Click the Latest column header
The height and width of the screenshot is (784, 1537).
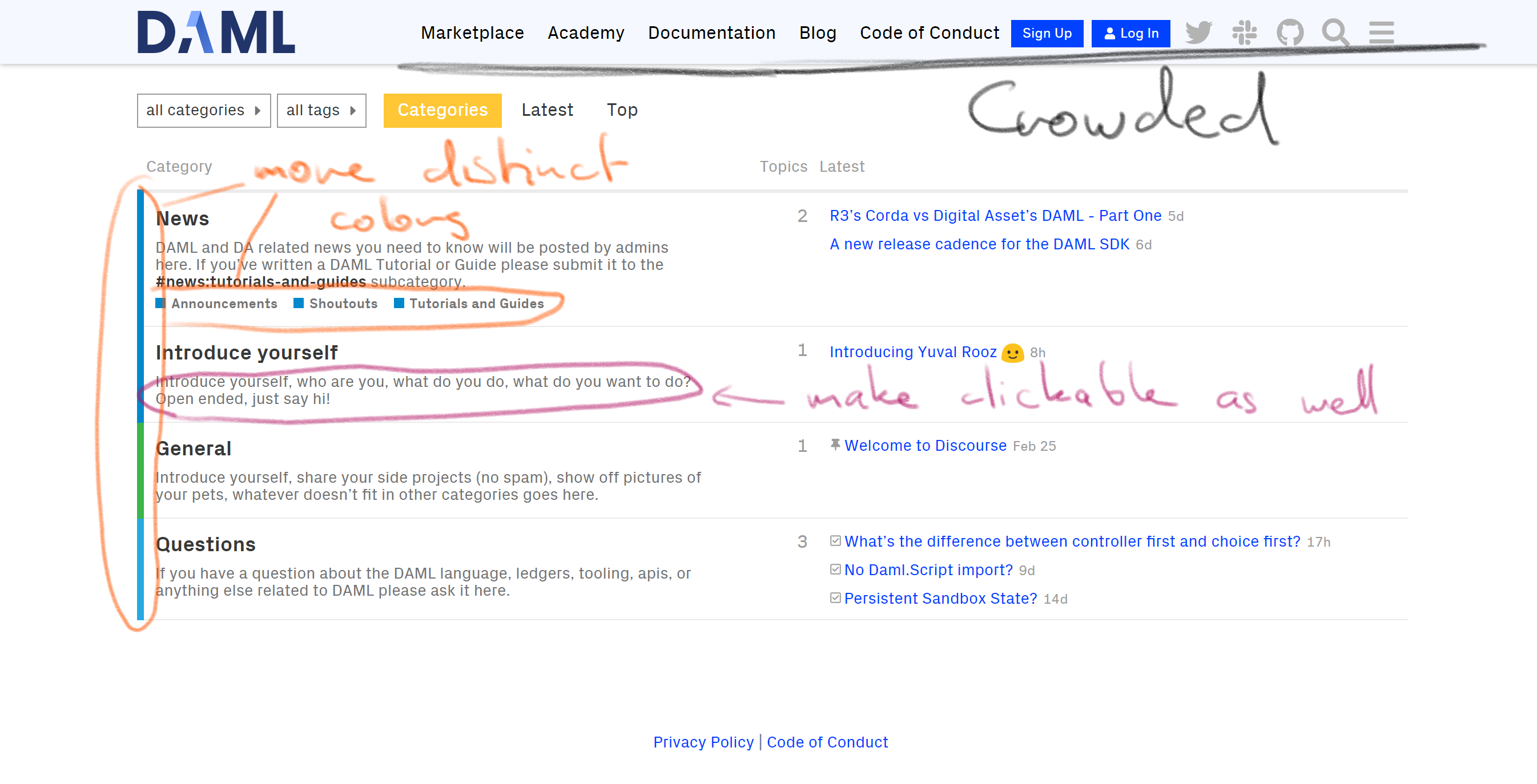click(x=842, y=167)
